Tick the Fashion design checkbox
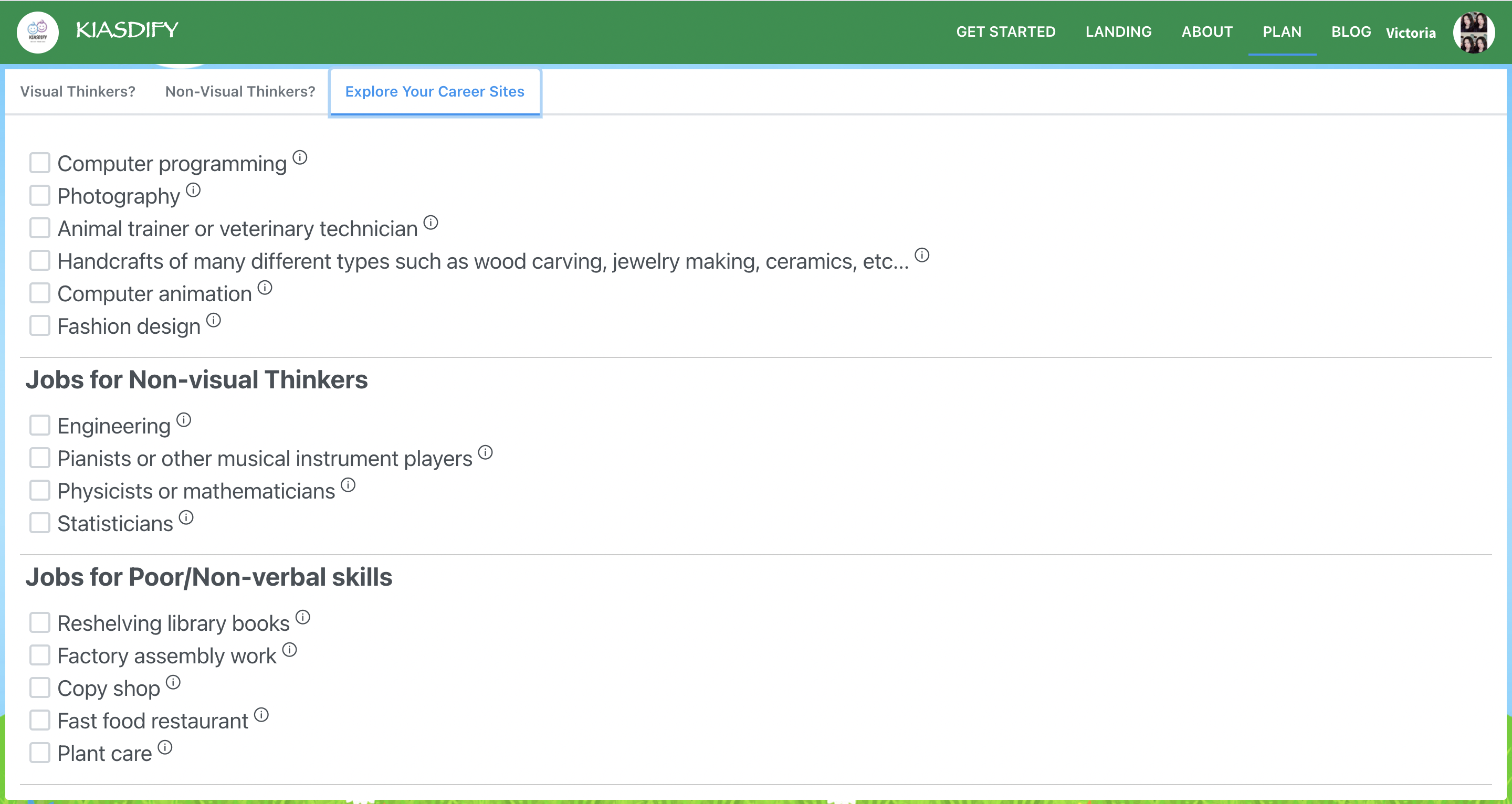Viewport: 1512px width, 804px height. point(40,326)
